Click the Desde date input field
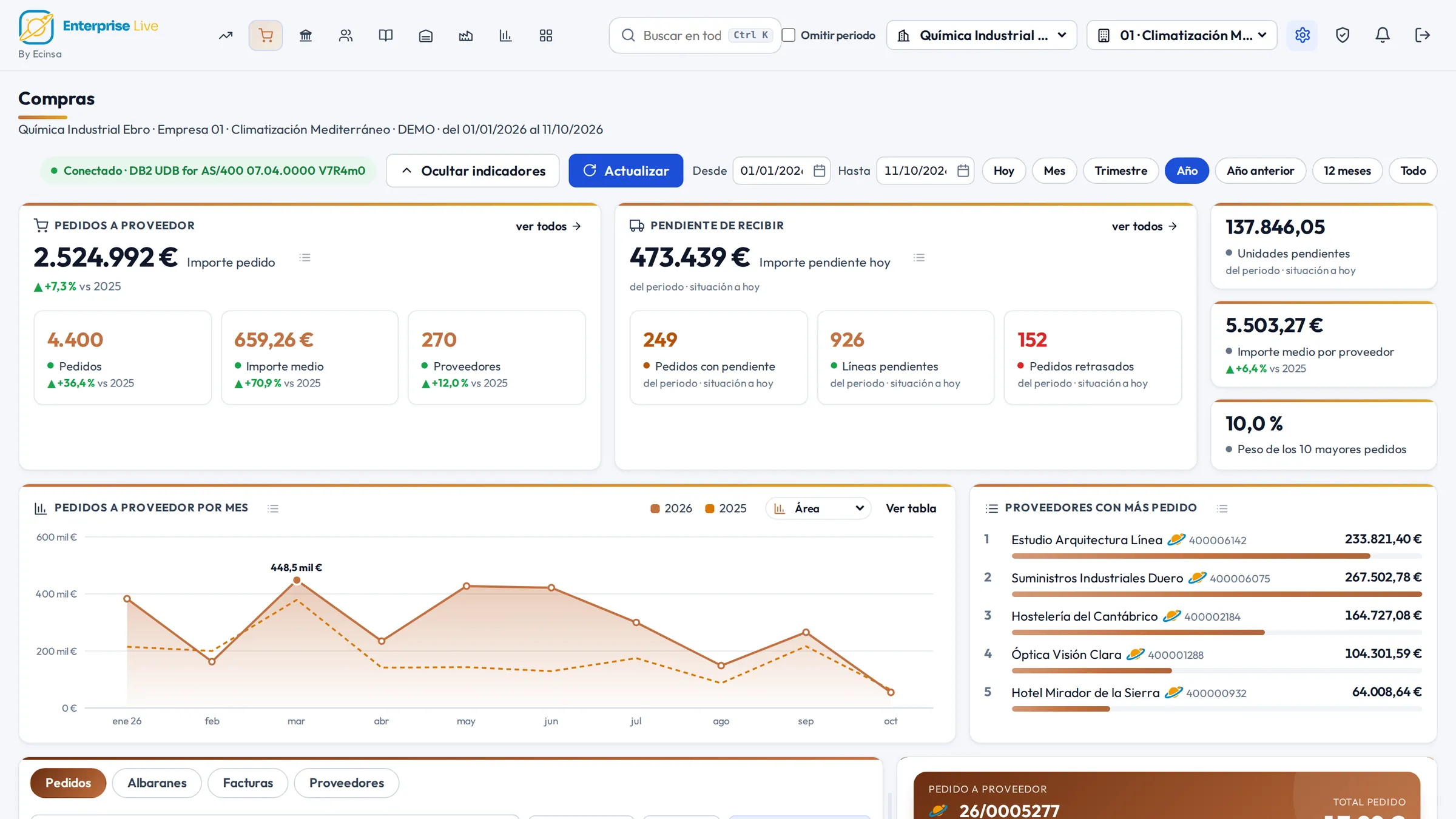 click(781, 170)
